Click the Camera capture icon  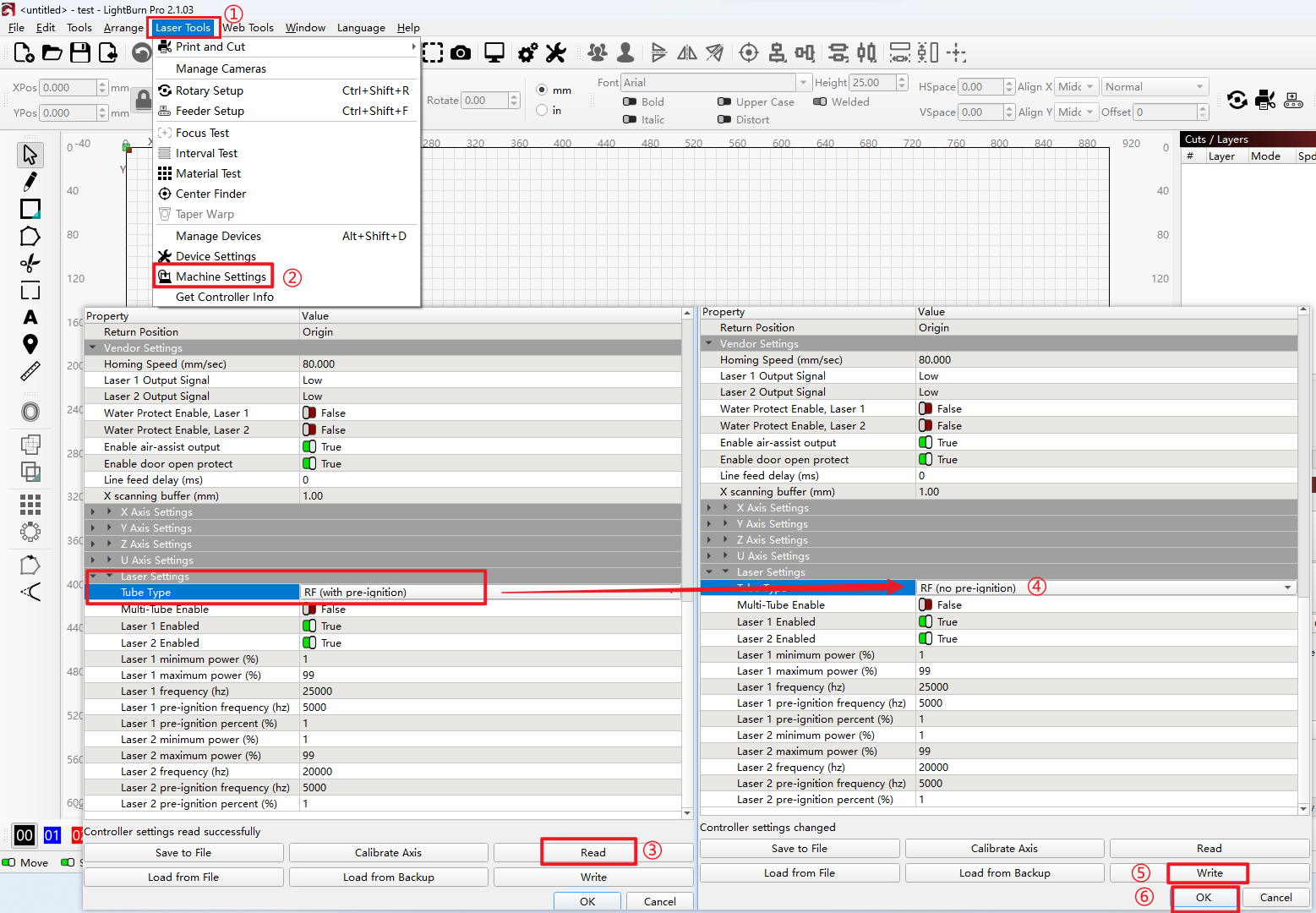click(x=461, y=53)
